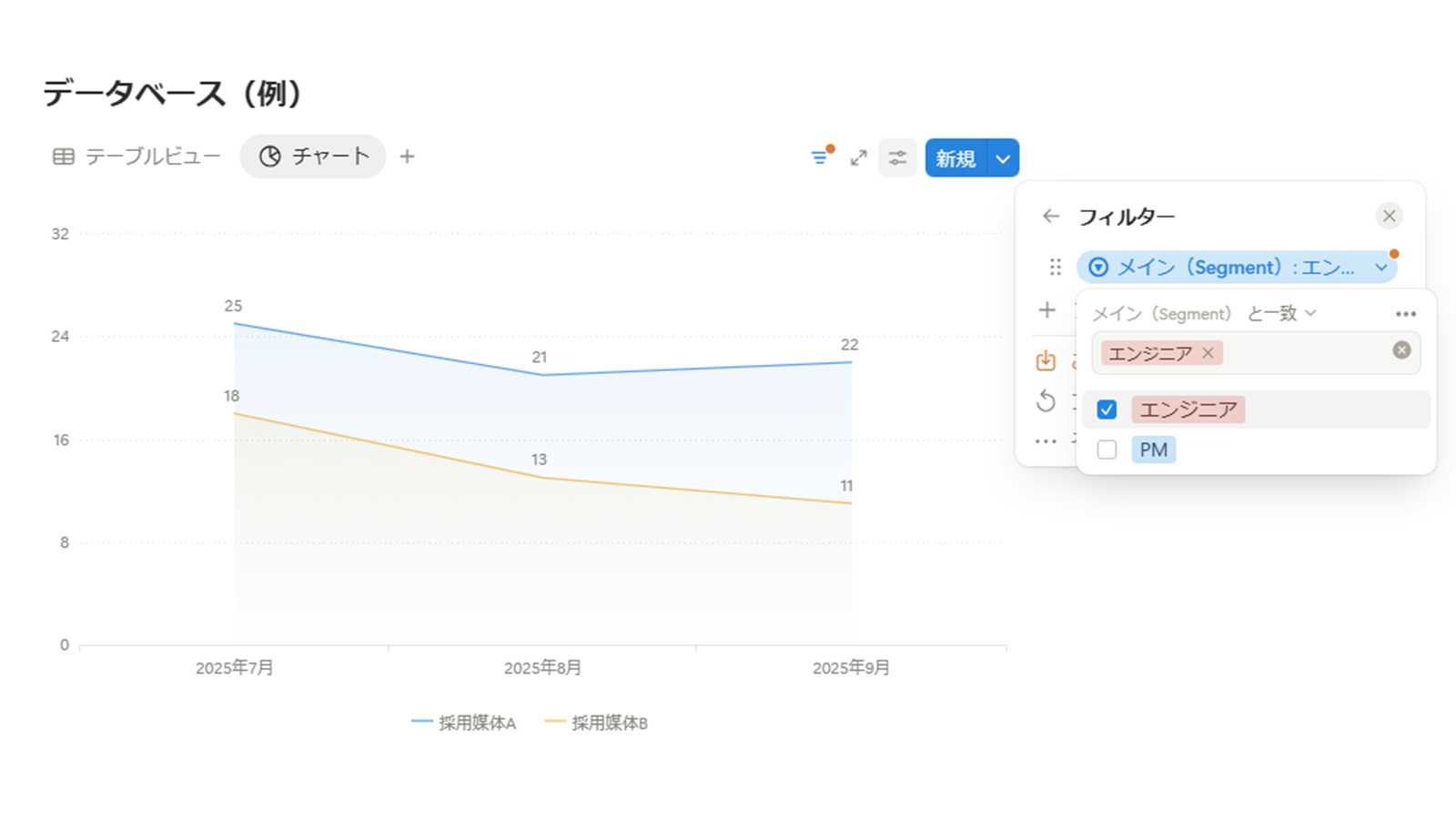Screen dimensions: 1456x819
Task: Clear all selected values in the filter field
Action: point(1401,350)
